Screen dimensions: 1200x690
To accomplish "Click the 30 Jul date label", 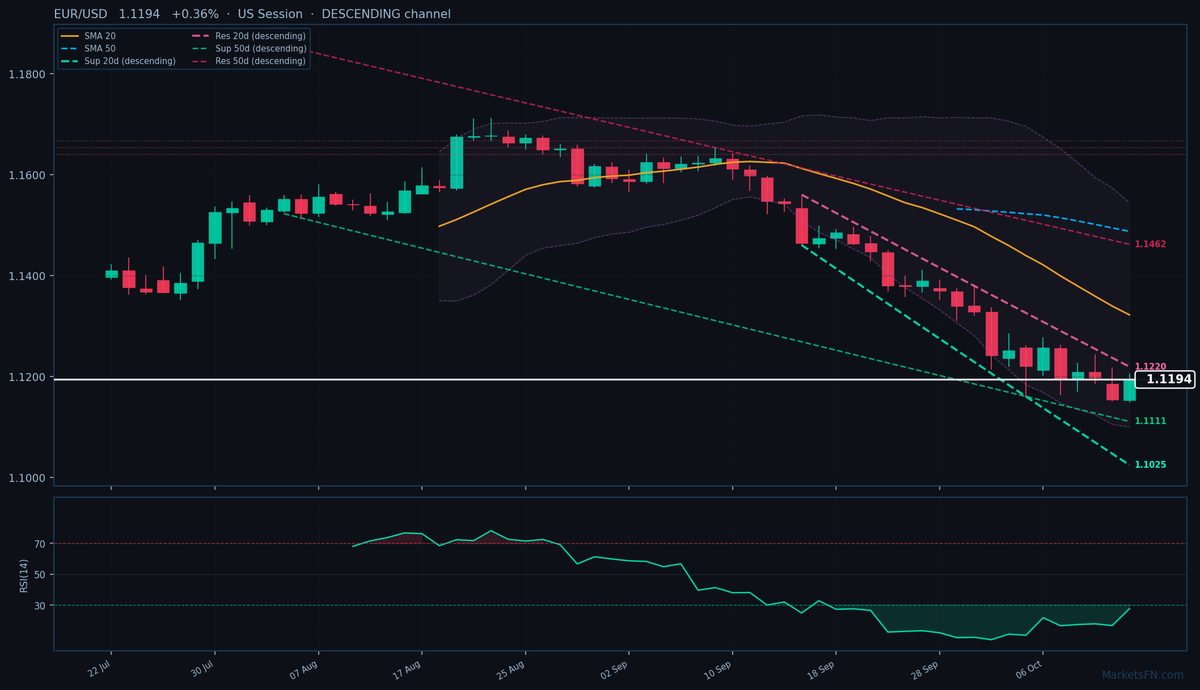I will [x=203, y=670].
